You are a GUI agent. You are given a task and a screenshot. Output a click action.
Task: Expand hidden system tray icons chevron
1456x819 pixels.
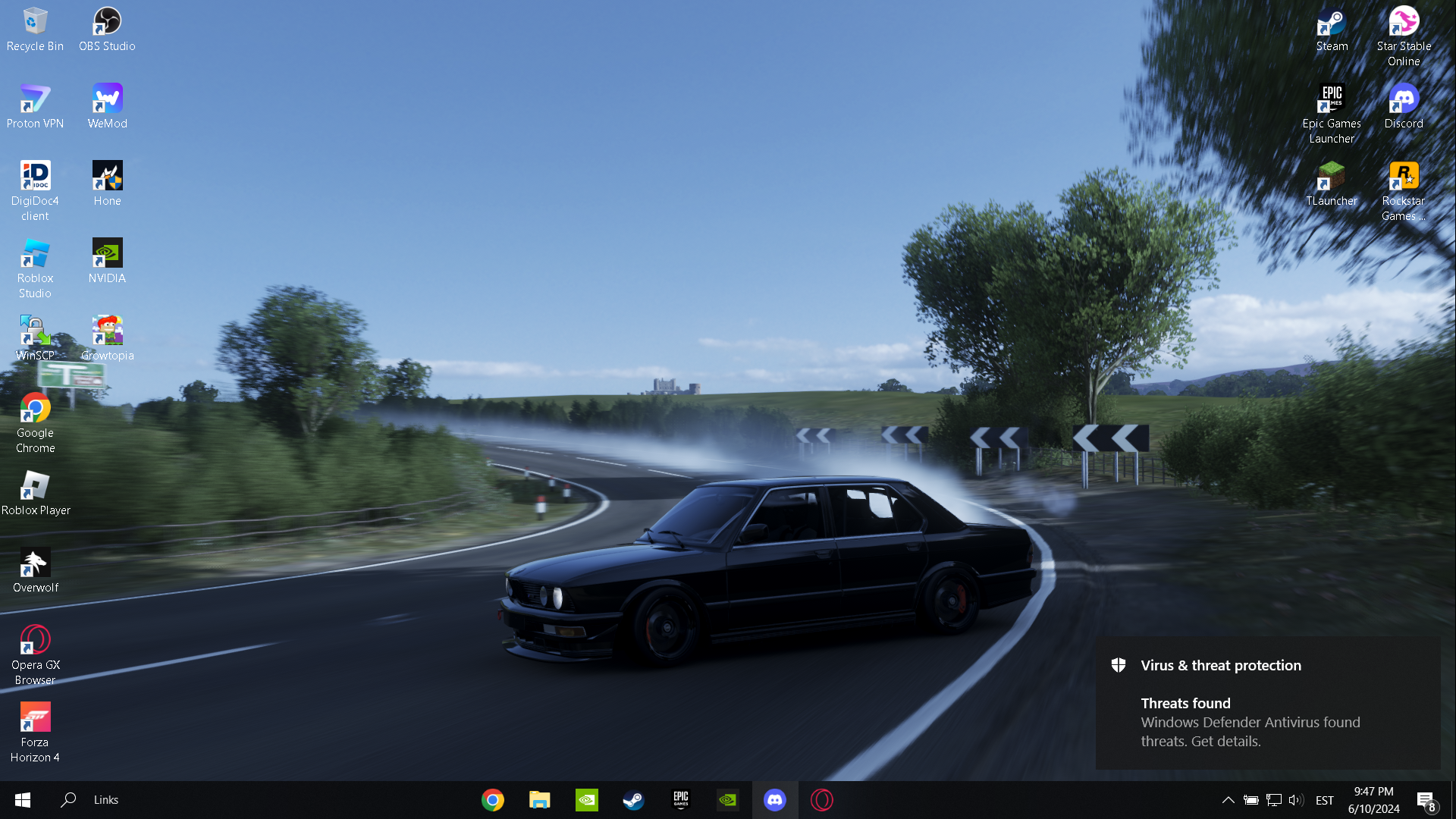tap(1228, 800)
